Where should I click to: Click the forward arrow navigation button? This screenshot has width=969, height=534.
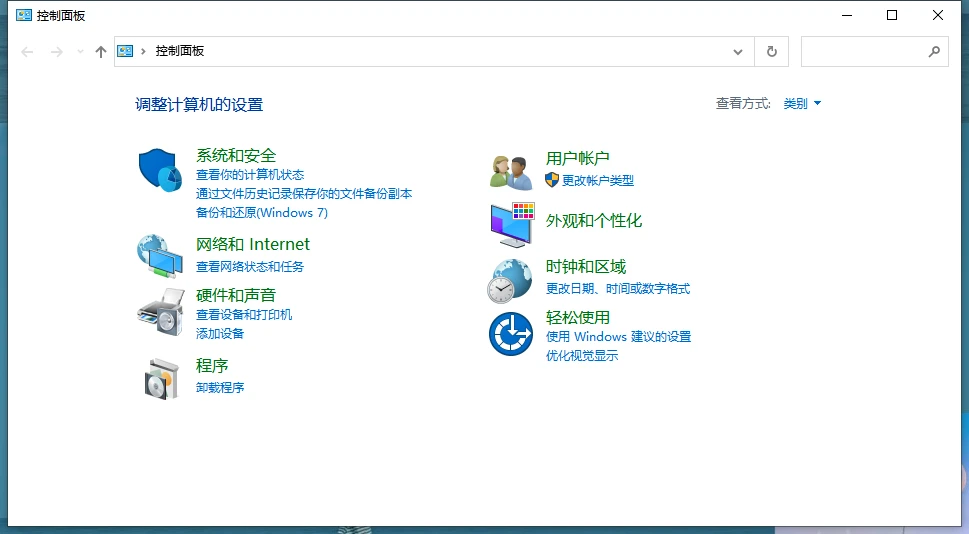pos(56,52)
